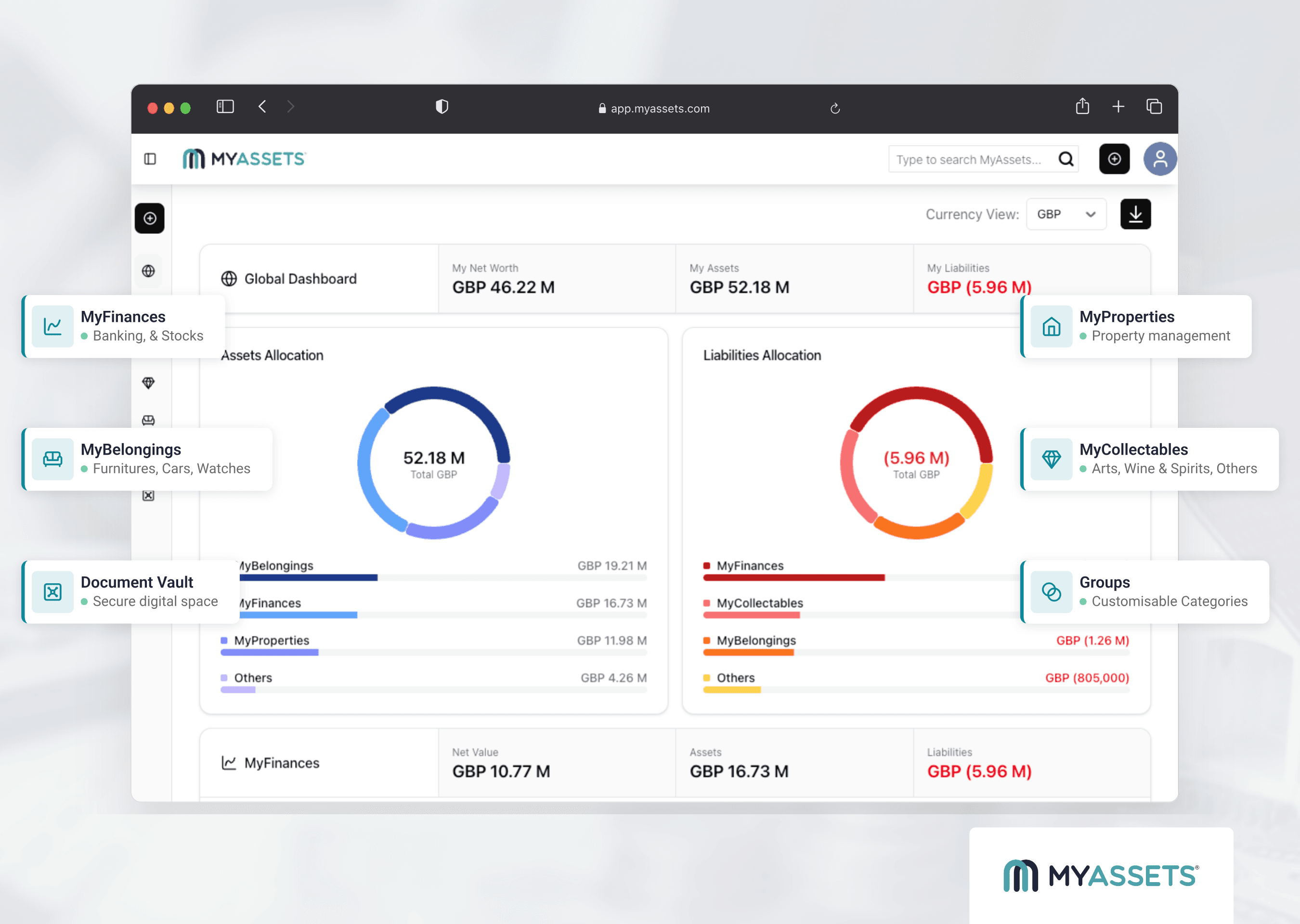Select the sofa-shaped MyBelongings icon in sidebar
Image resolution: width=1300 pixels, height=924 pixels.
(149, 422)
